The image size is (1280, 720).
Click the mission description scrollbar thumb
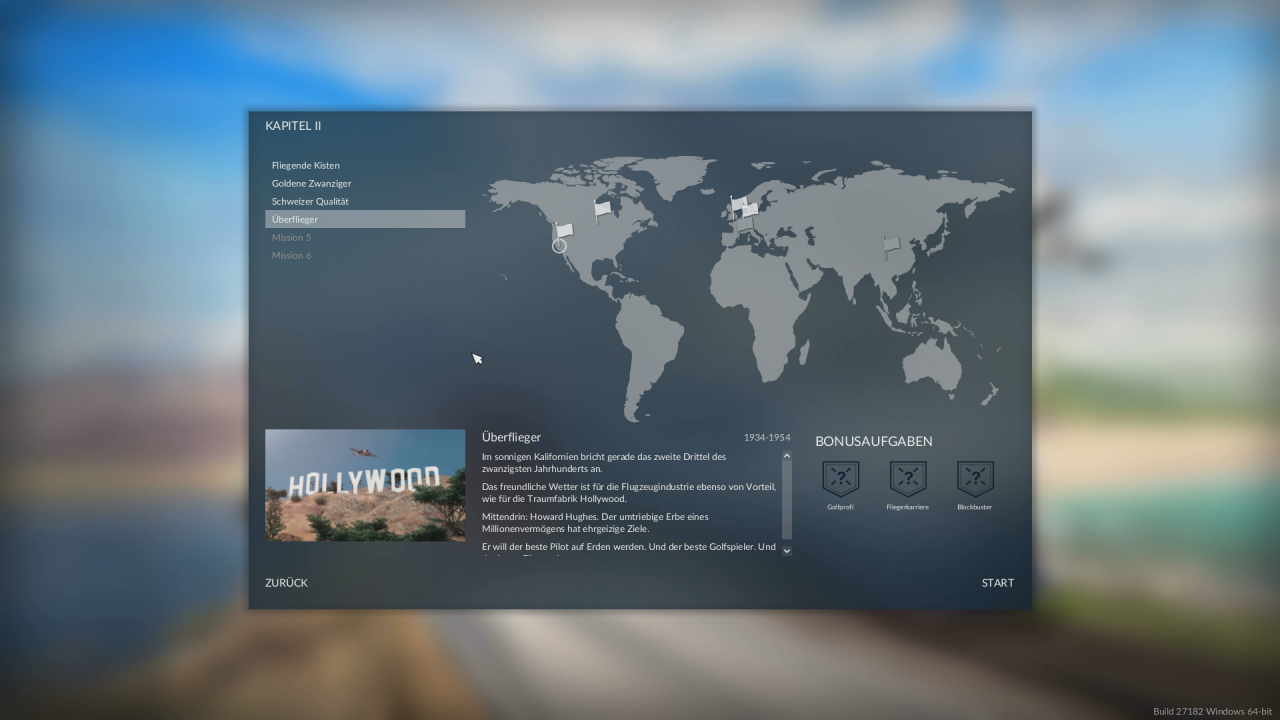(786, 501)
